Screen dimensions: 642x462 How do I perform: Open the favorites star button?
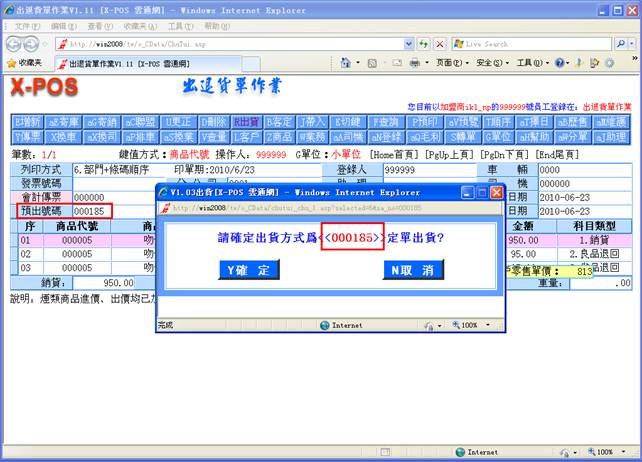(23, 62)
